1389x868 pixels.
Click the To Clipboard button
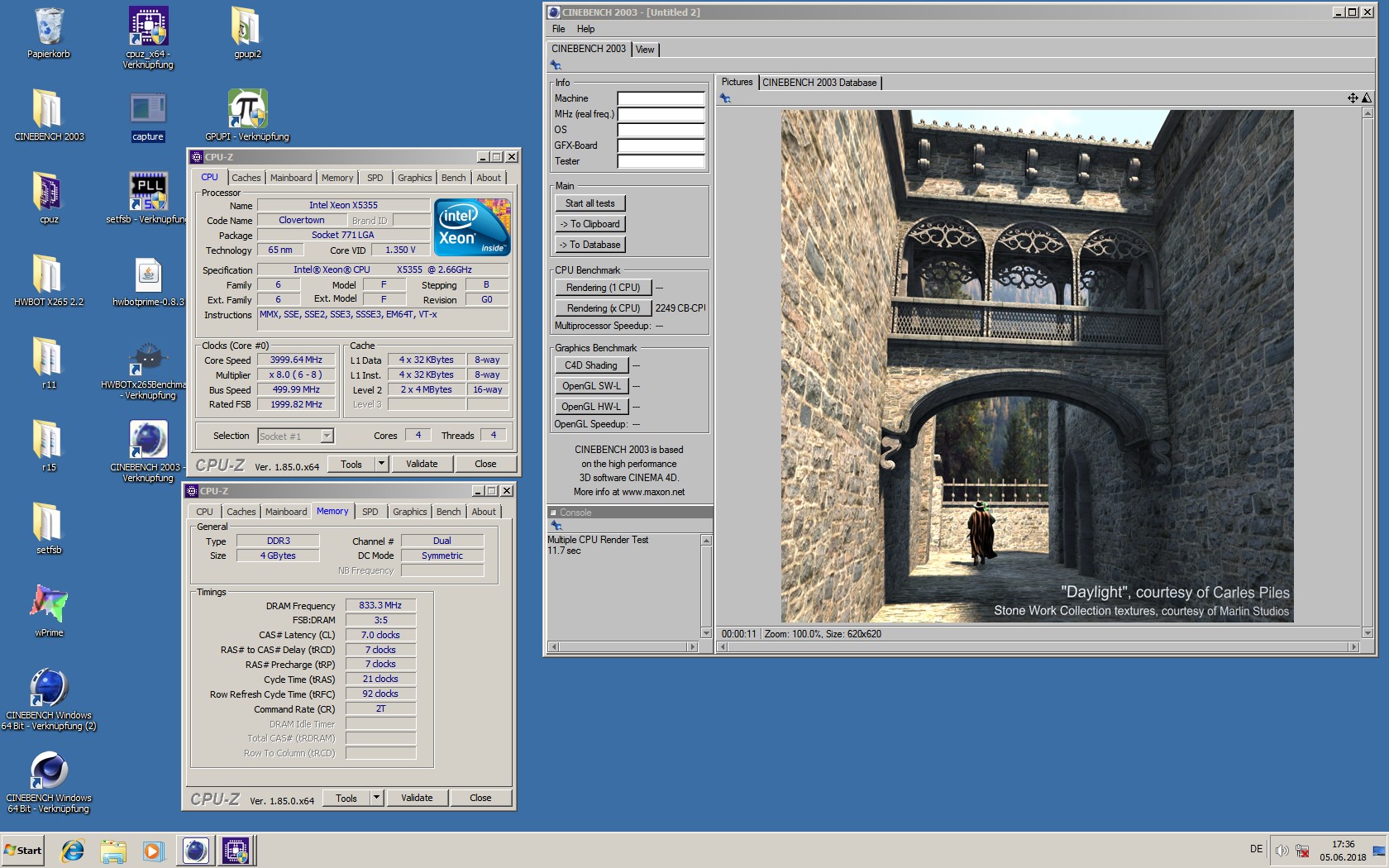coord(590,224)
